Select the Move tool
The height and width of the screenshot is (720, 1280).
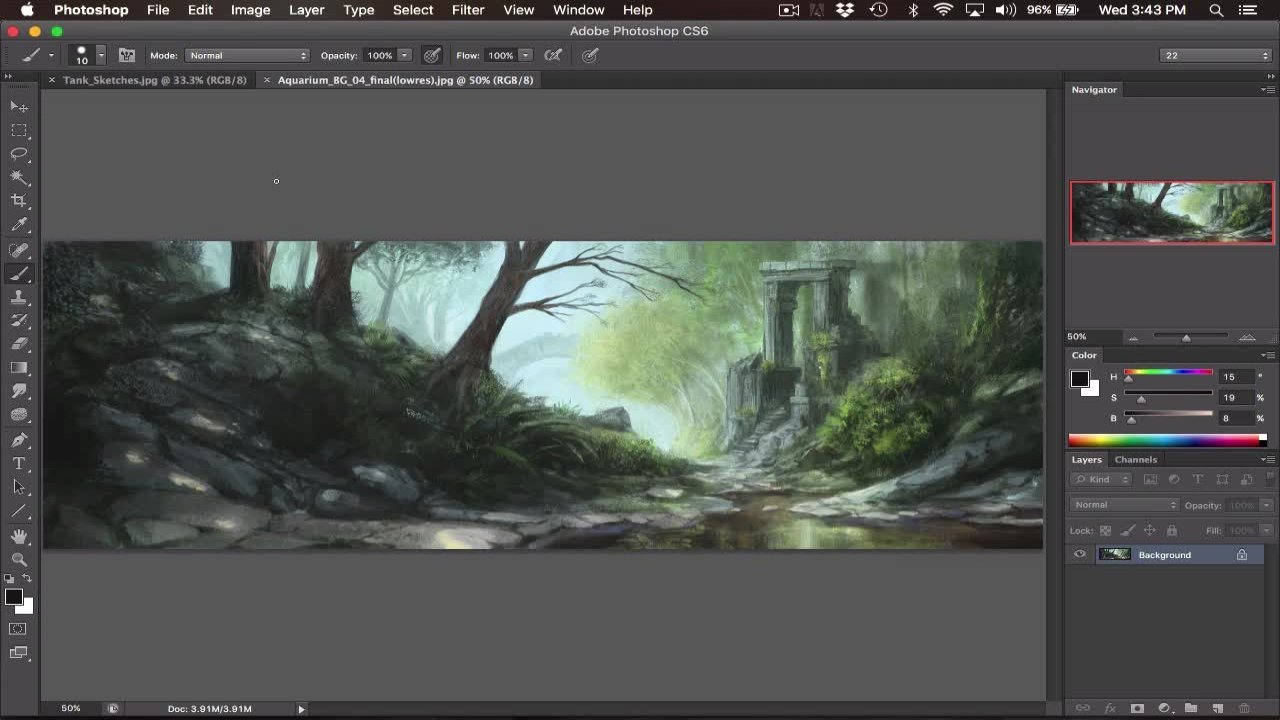point(19,106)
